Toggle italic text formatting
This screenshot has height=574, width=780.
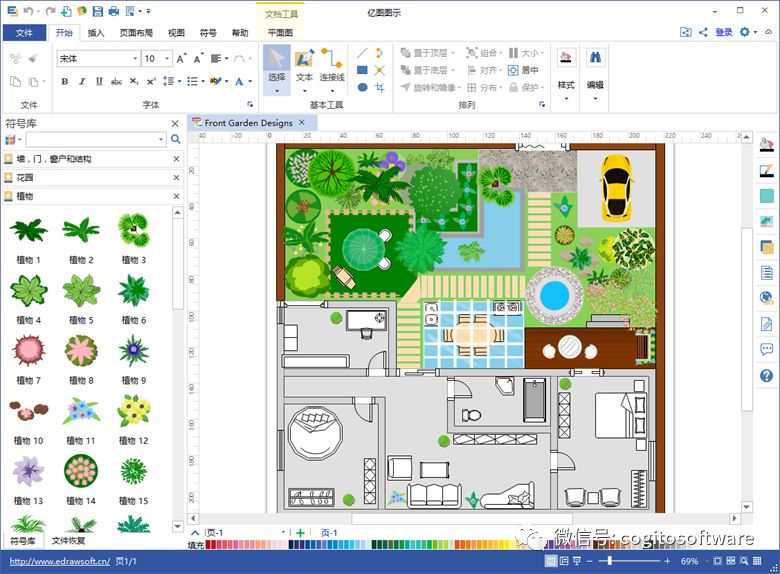82,82
